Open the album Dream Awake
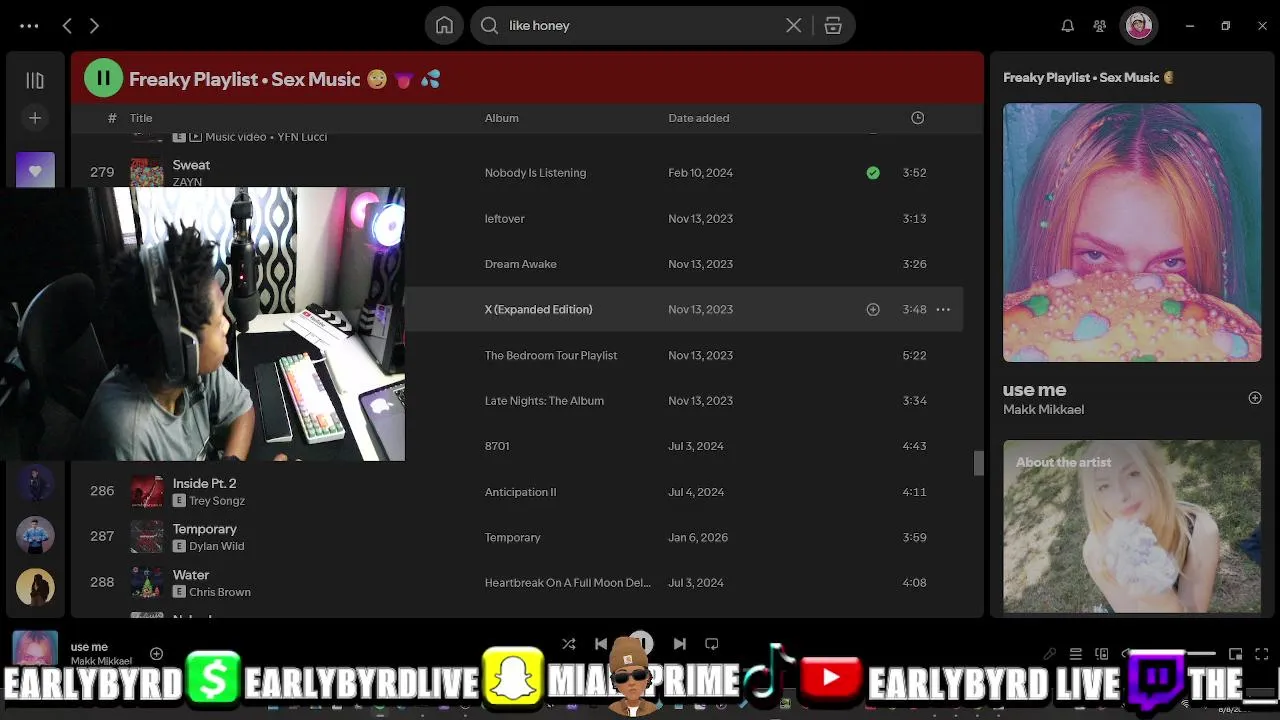The height and width of the screenshot is (720, 1280). point(521,264)
